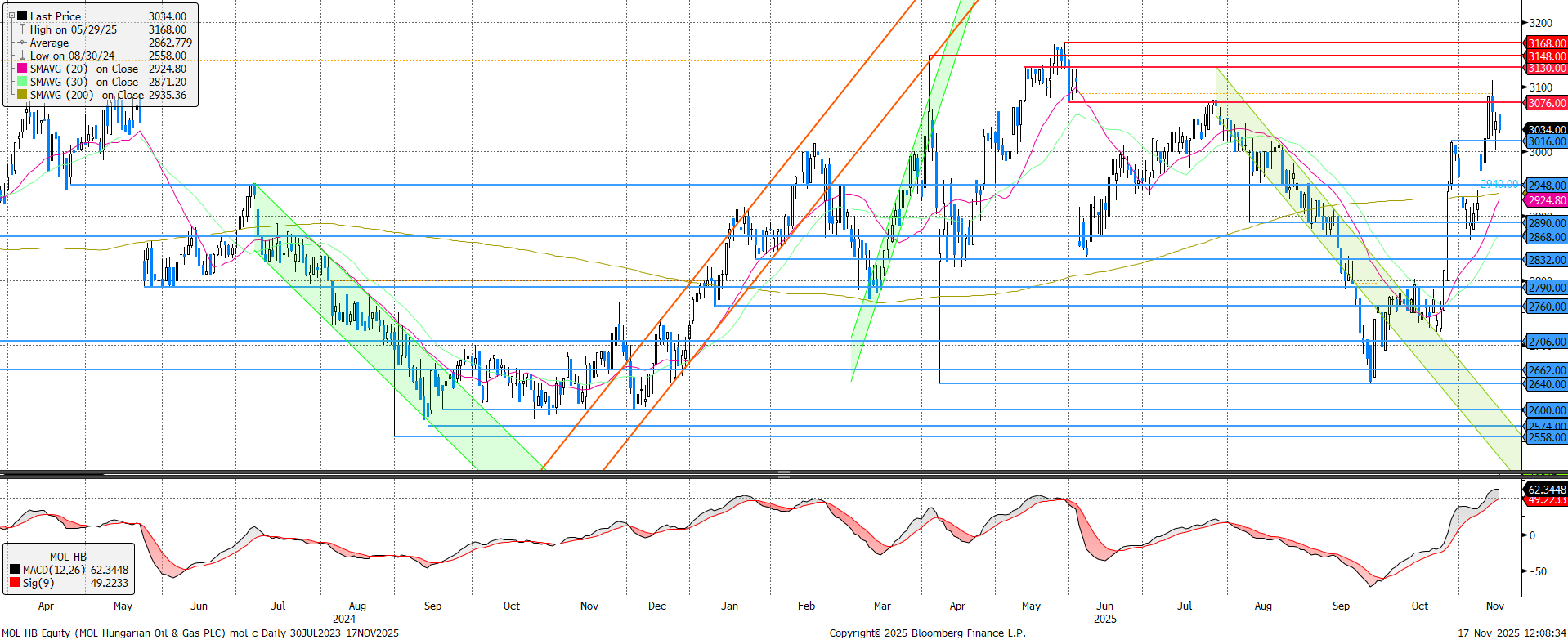This screenshot has height=640, width=1568.
Task: Select the olive SMAVG (200) swatch
Action: click(22, 95)
